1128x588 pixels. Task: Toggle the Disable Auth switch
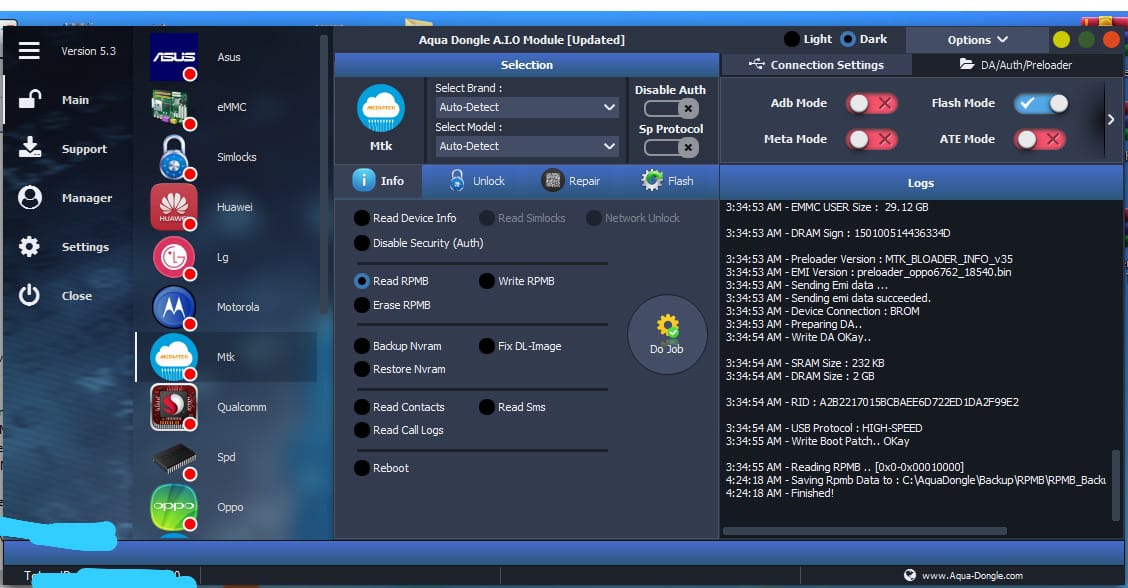pyautogui.click(x=670, y=109)
